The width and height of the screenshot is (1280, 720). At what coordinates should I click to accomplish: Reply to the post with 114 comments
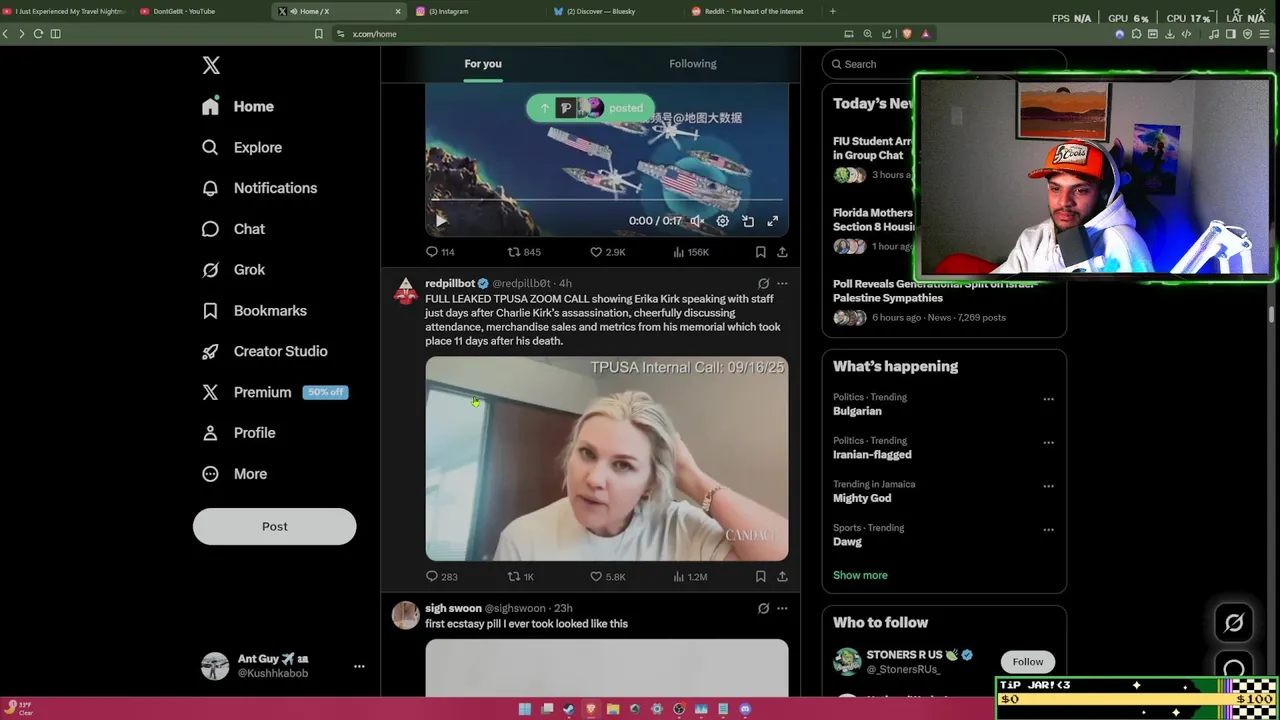click(440, 252)
